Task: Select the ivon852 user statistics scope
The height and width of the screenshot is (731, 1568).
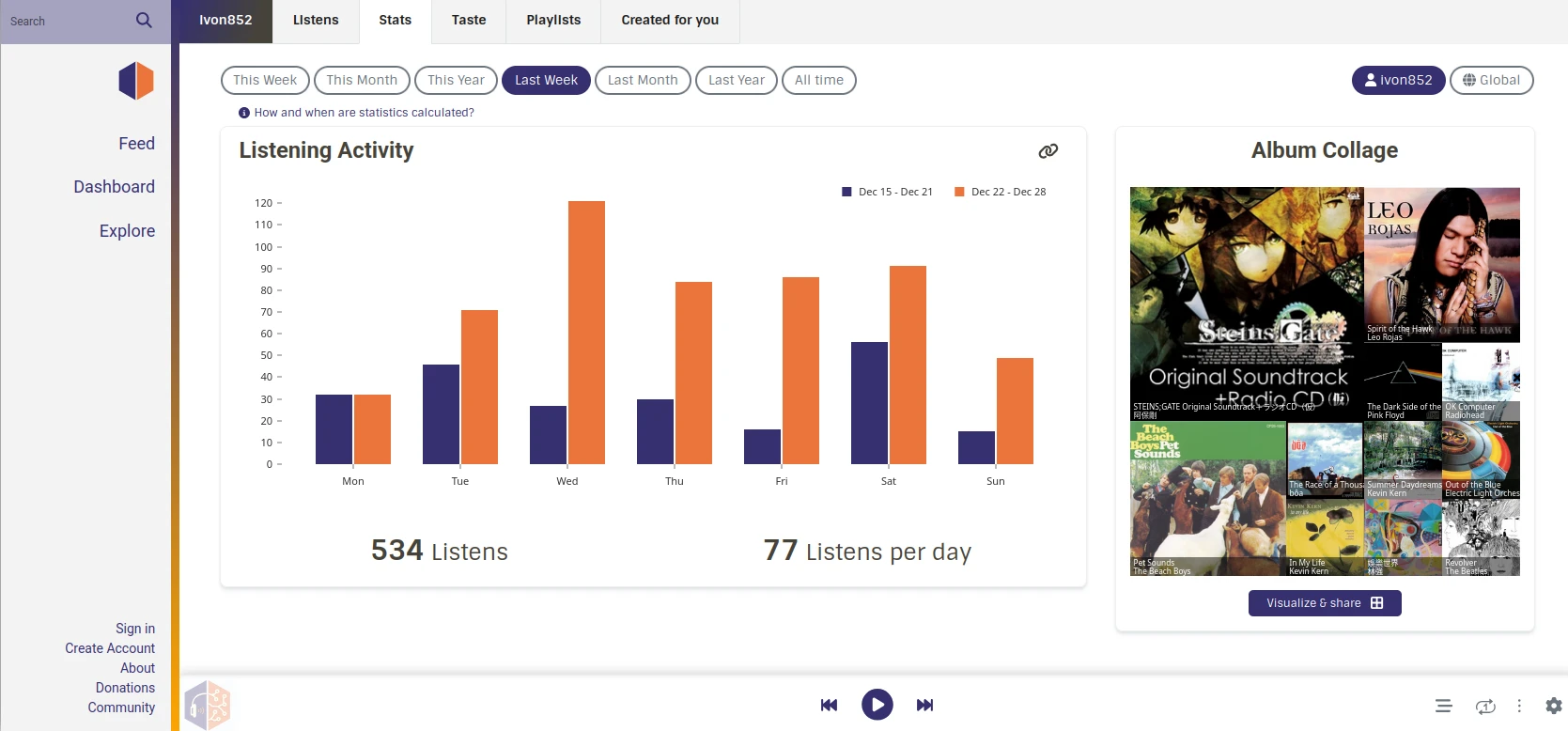Action: click(x=1398, y=80)
